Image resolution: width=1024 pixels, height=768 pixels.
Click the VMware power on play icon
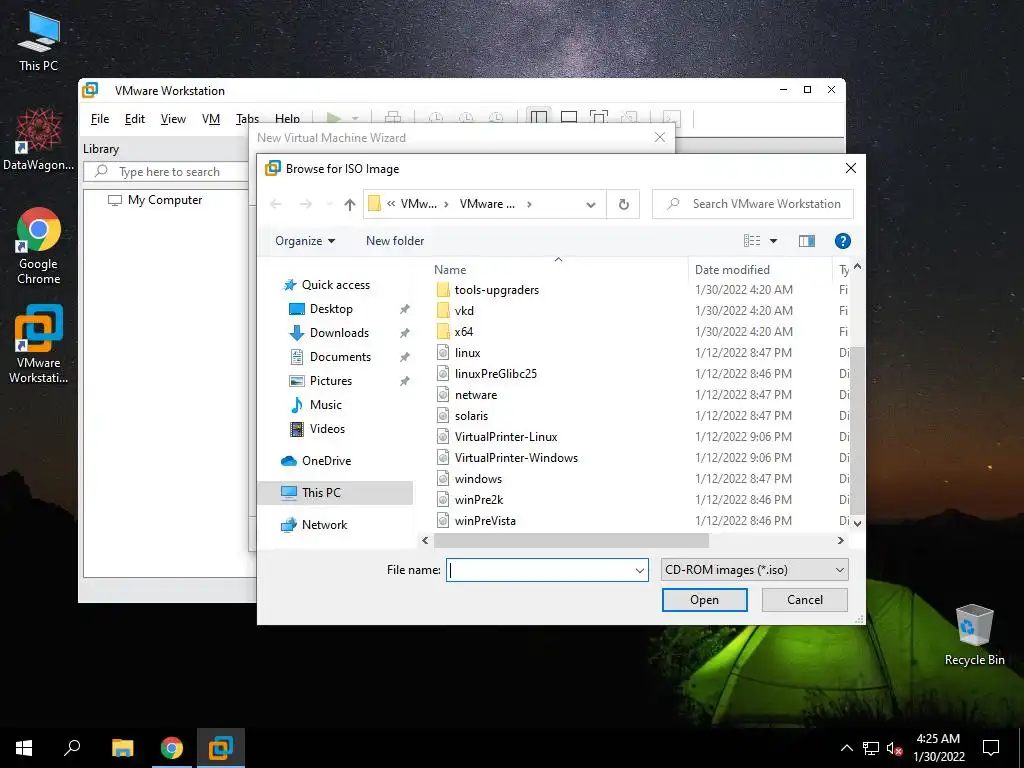334,118
